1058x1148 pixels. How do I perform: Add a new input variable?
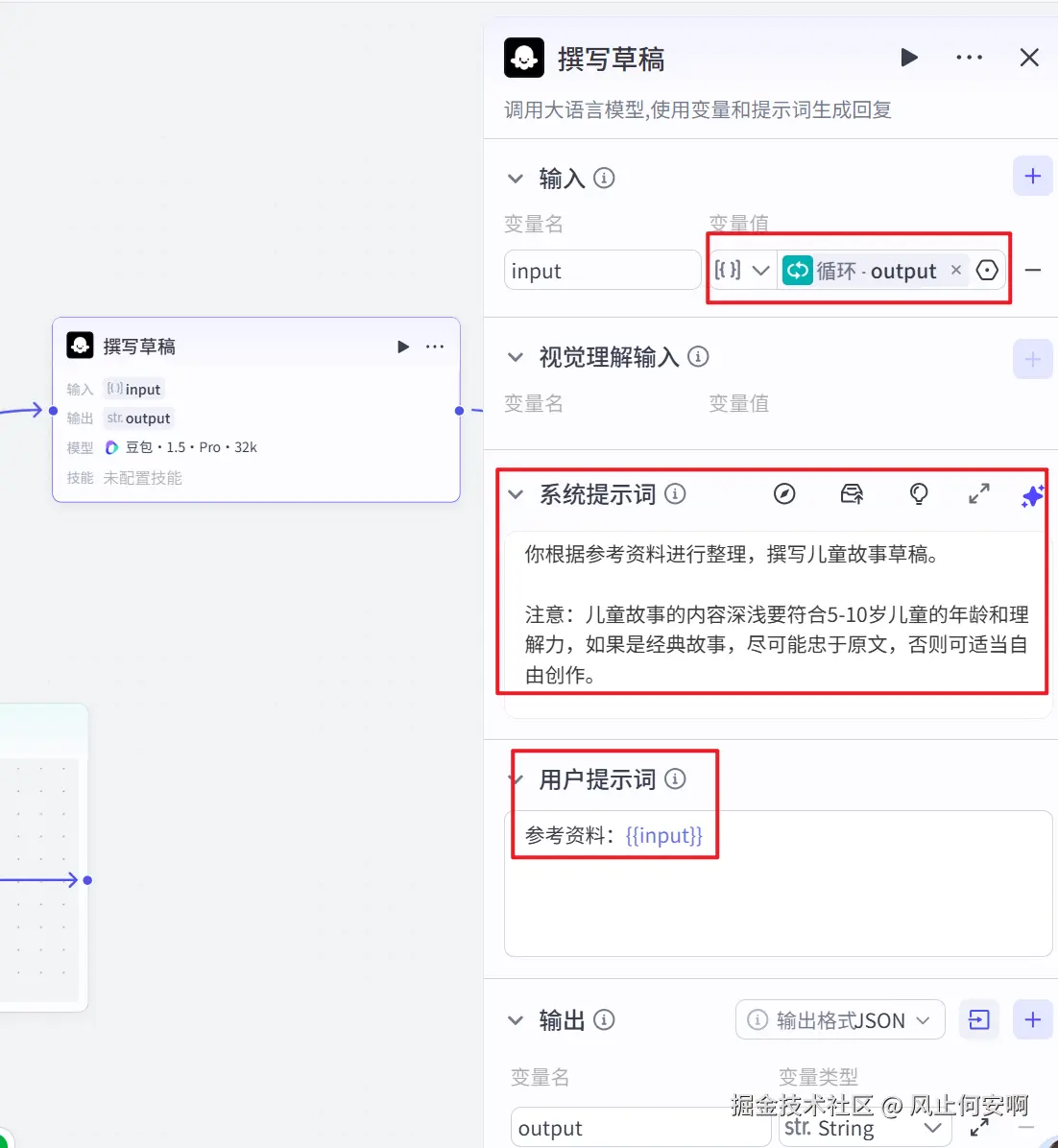1032,176
